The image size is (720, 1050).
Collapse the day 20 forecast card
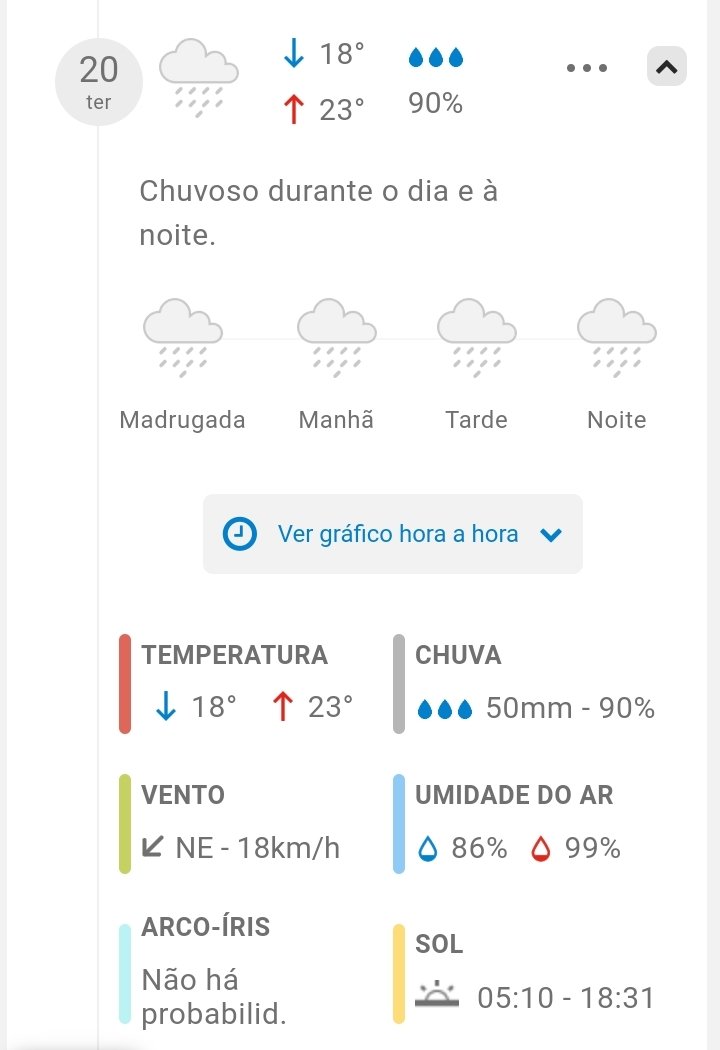pyautogui.click(x=667, y=67)
